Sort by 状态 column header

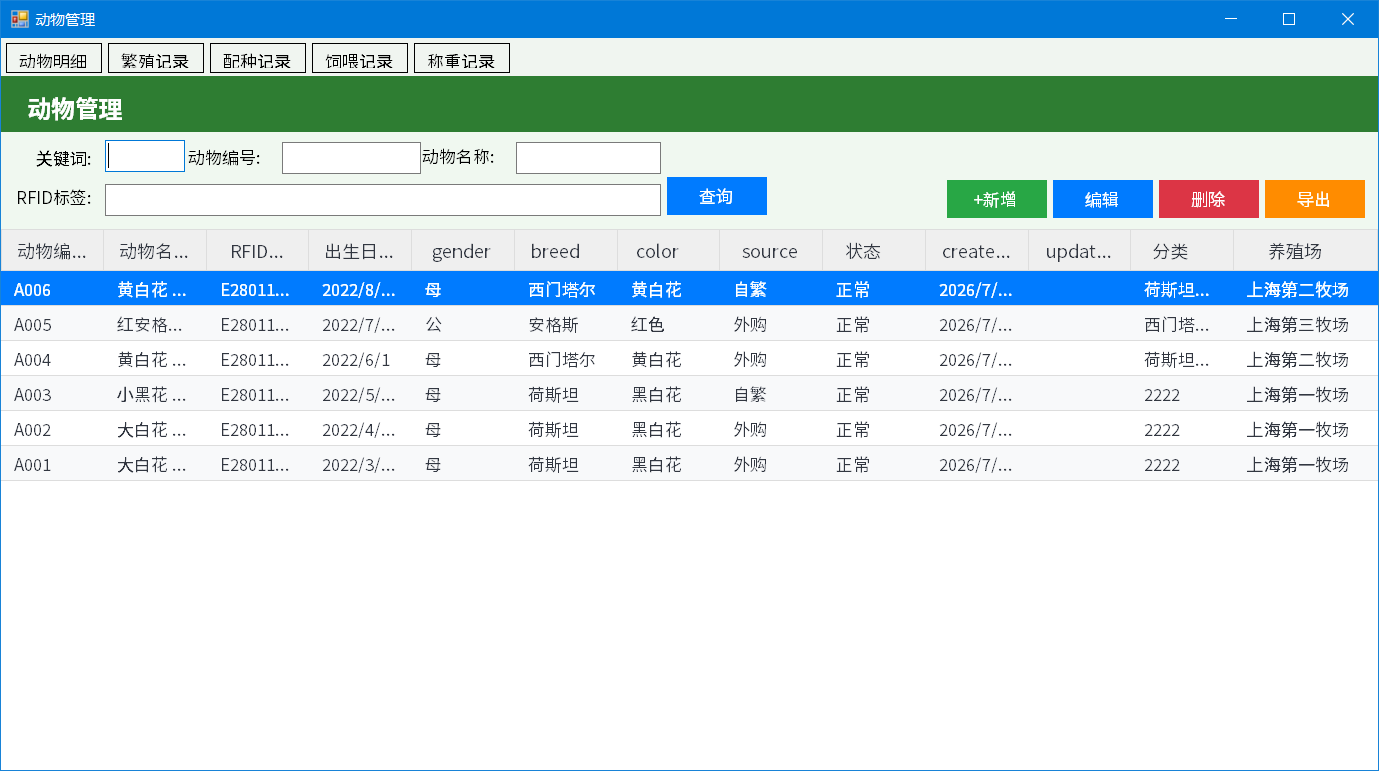point(874,251)
